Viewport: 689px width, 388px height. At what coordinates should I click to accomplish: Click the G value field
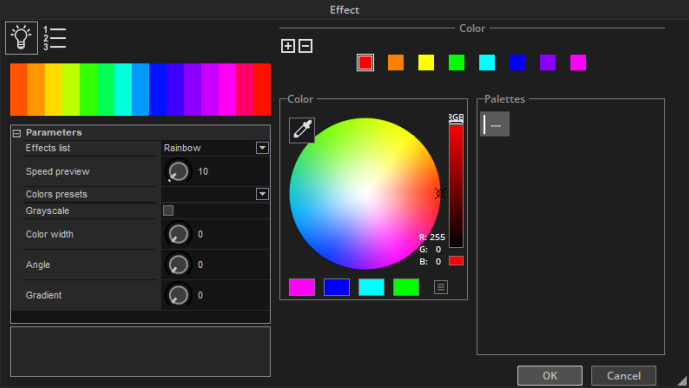[x=438, y=250]
